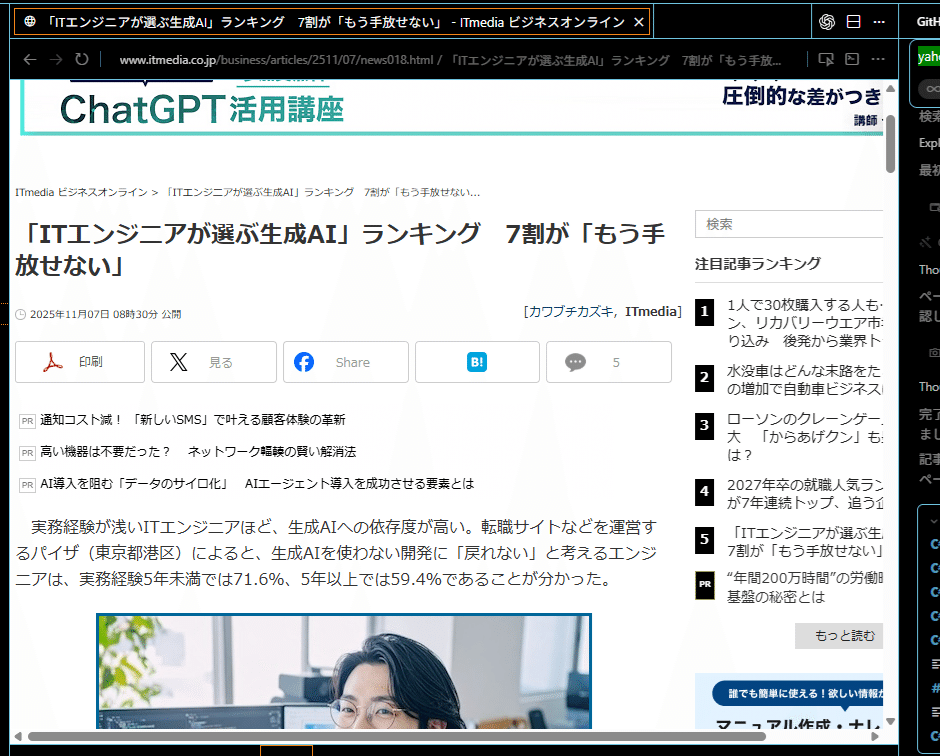The height and width of the screenshot is (756, 940).
Task: Click the X 見る share button
Action: pyautogui.click(x=213, y=362)
